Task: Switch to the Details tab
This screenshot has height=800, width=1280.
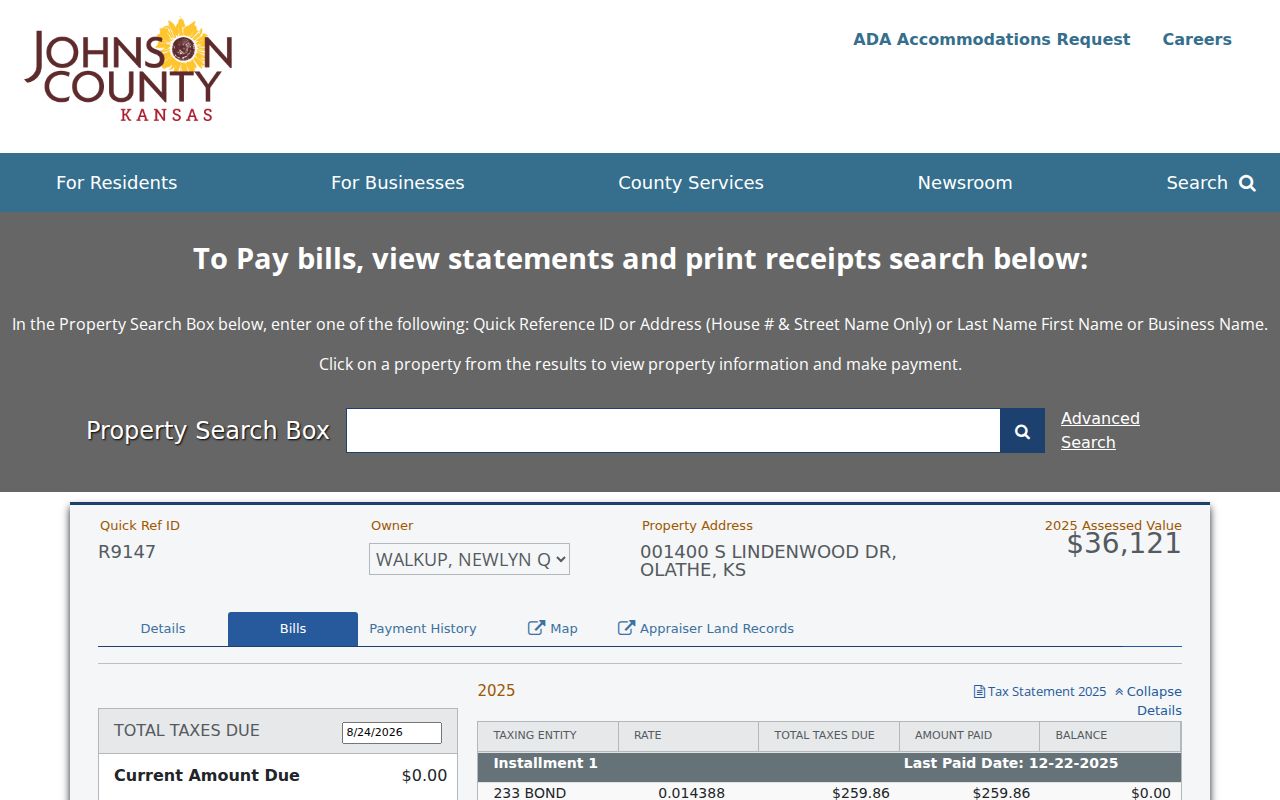Action: (163, 629)
